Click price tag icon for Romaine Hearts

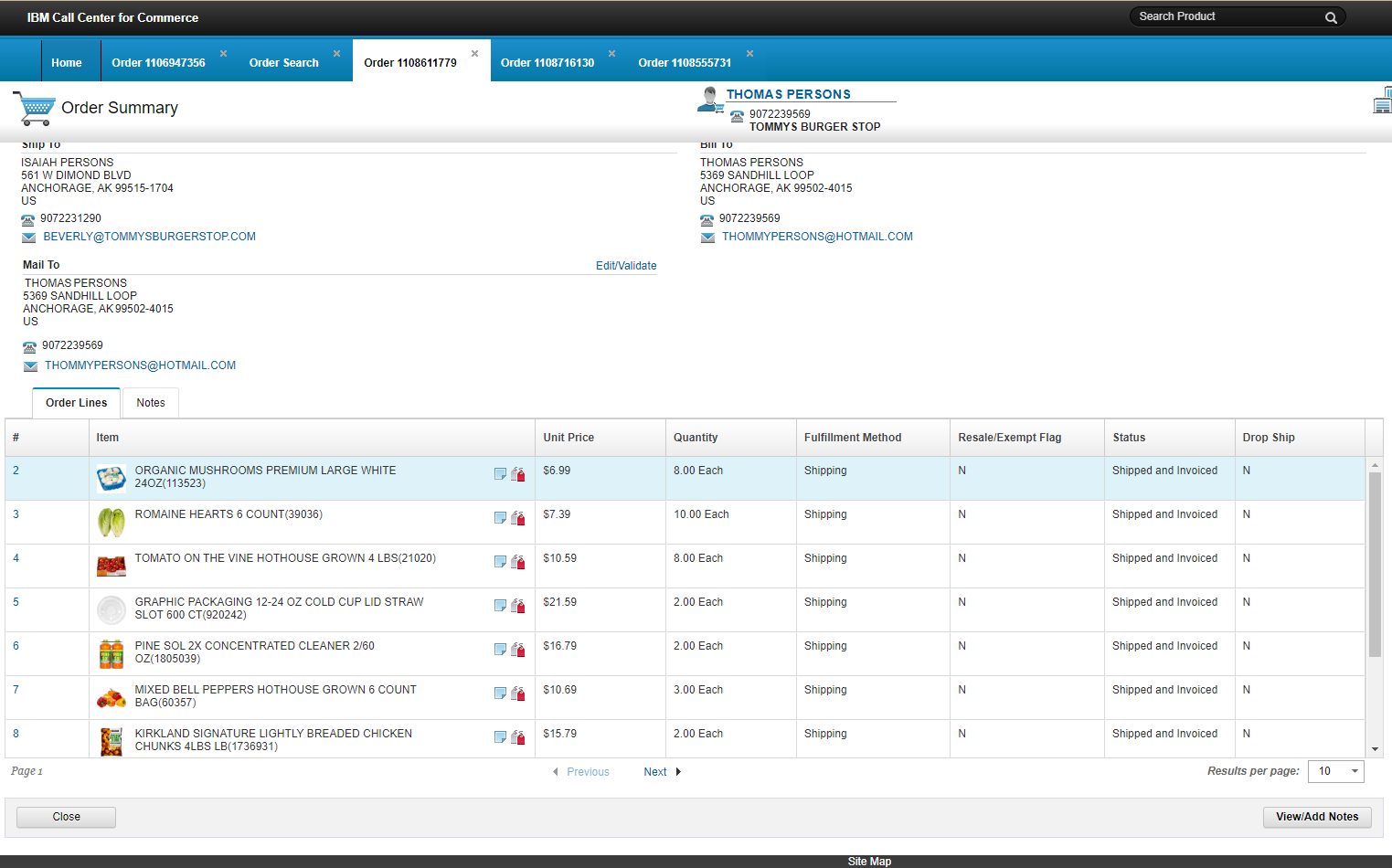click(x=518, y=518)
